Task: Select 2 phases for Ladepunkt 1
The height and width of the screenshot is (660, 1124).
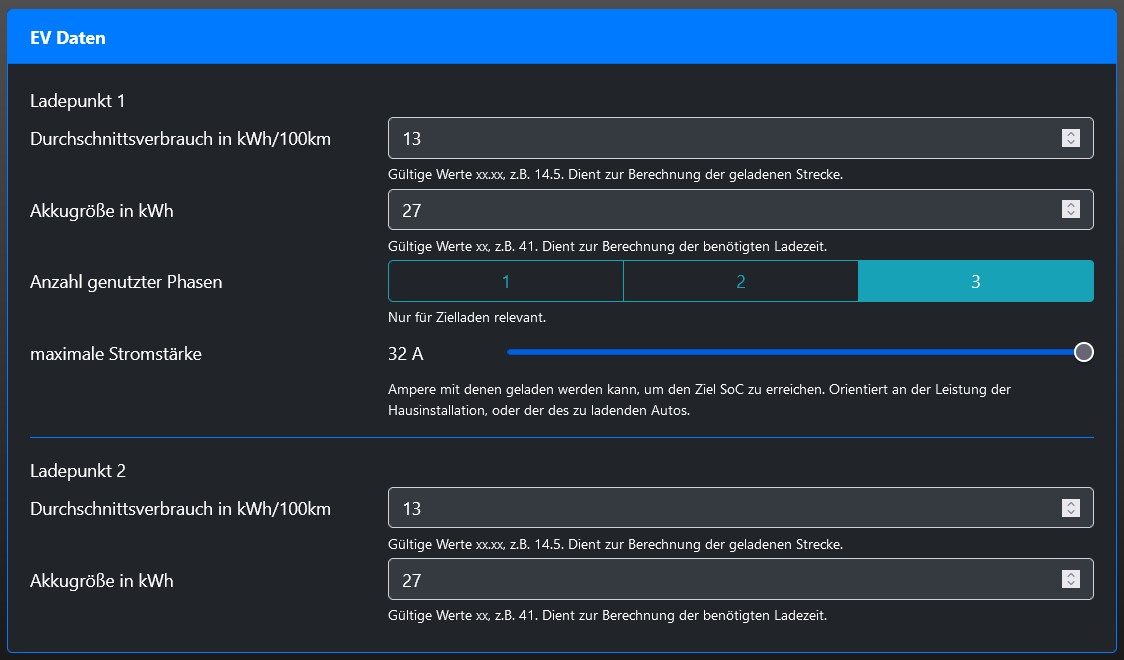Action: tap(740, 282)
